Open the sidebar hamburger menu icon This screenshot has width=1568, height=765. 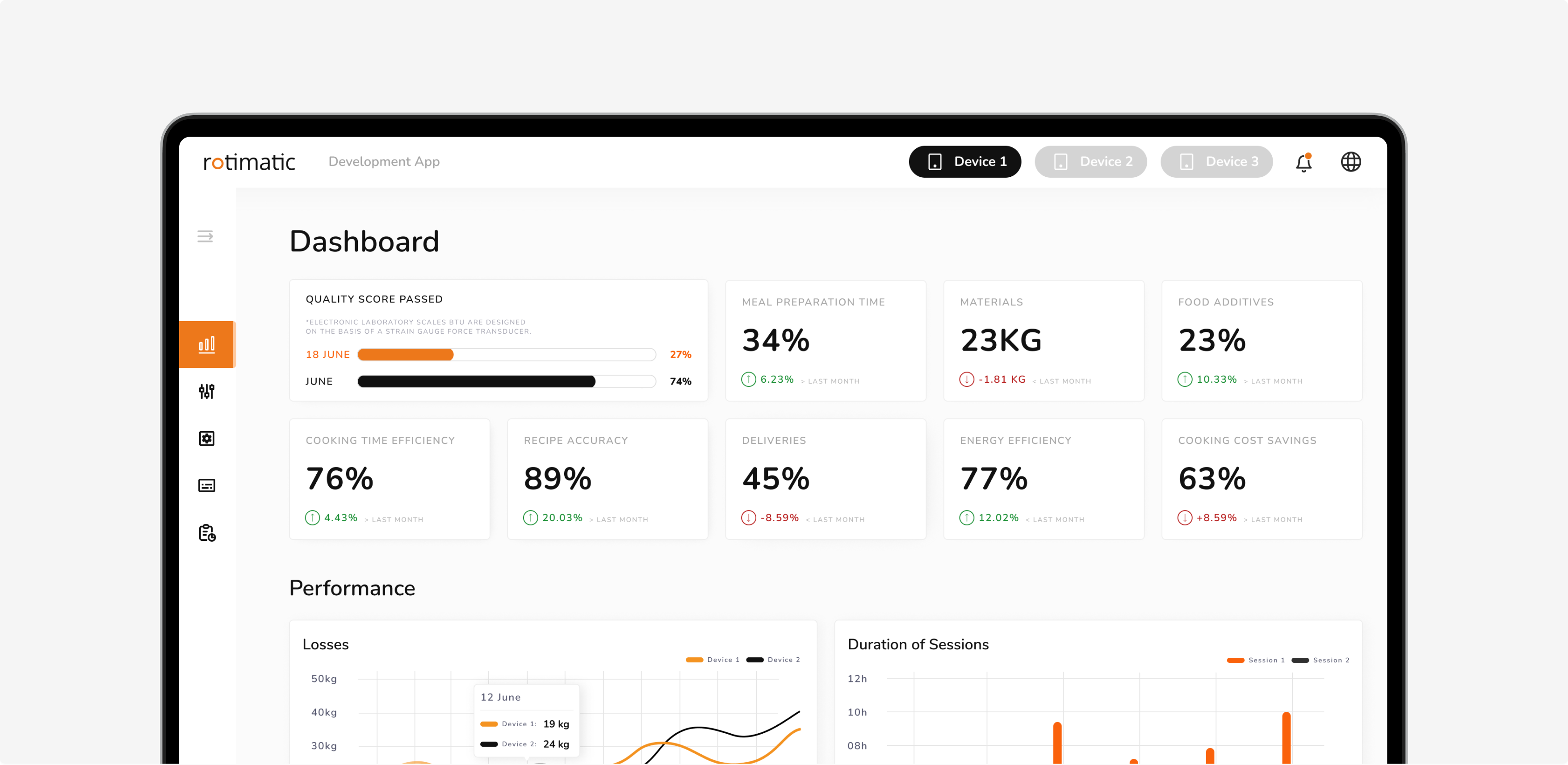click(x=205, y=236)
